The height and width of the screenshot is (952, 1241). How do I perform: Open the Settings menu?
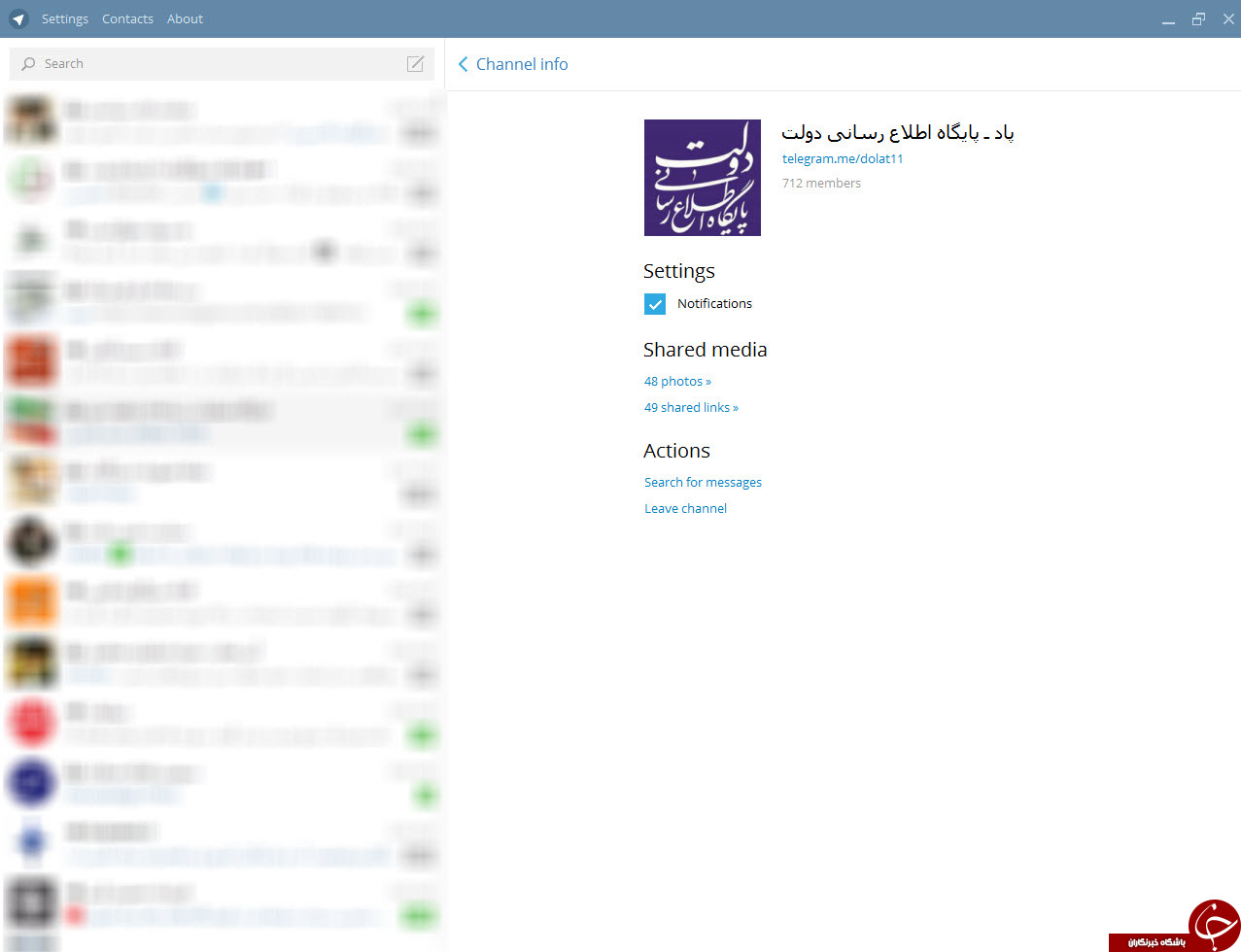[x=65, y=18]
